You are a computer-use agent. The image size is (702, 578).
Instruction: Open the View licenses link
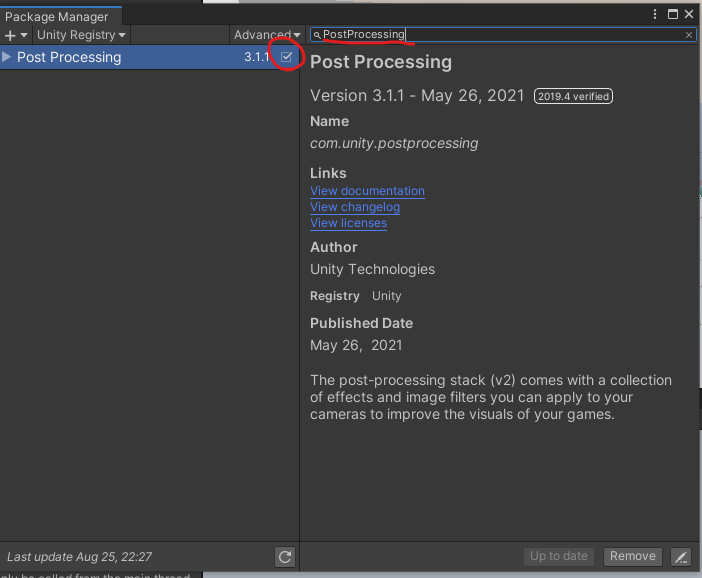click(348, 223)
